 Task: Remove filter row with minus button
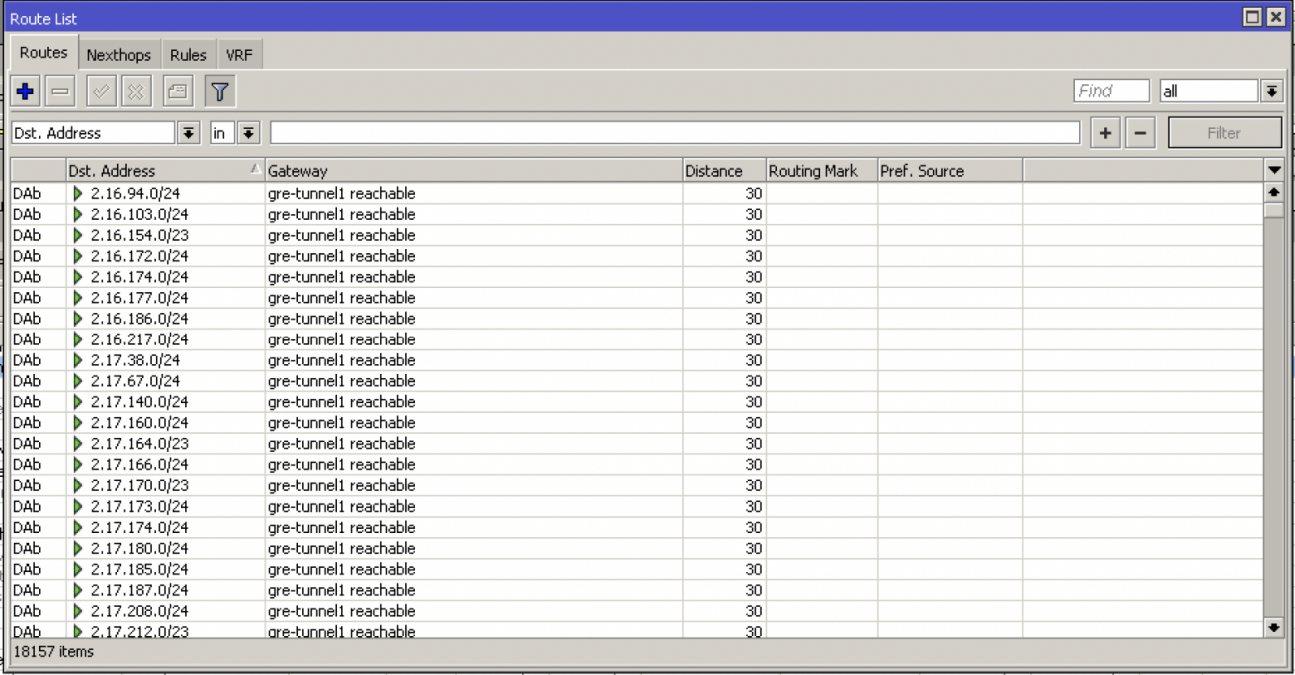coord(1141,133)
